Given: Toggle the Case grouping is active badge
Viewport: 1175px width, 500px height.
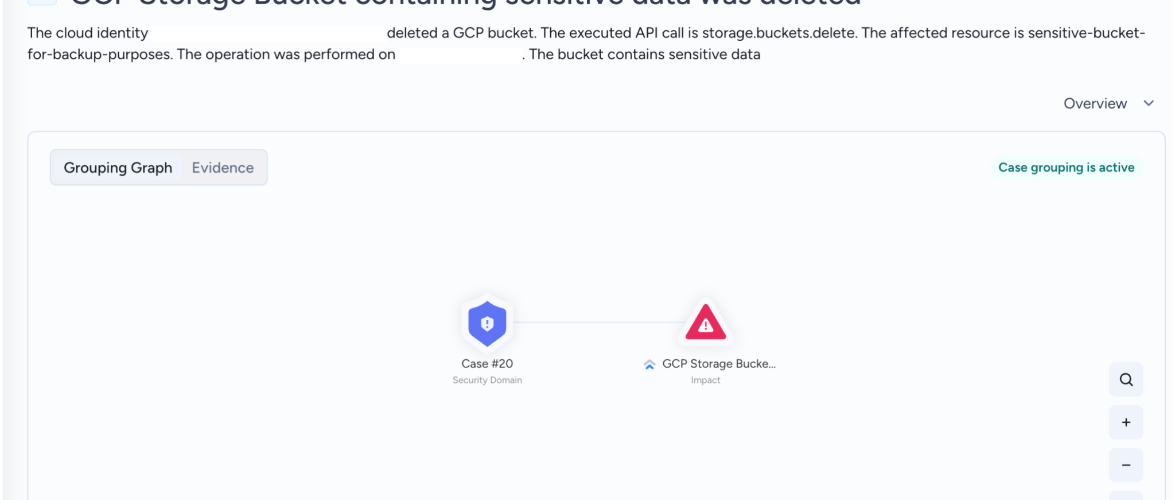Looking at the screenshot, I should [x=1066, y=168].
